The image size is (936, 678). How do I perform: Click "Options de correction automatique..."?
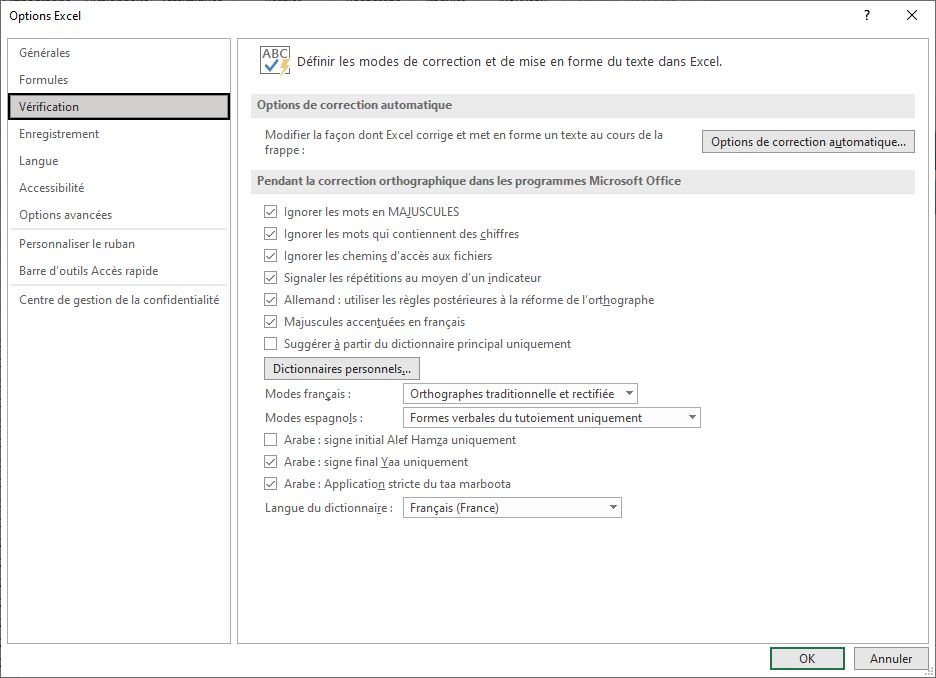808,141
